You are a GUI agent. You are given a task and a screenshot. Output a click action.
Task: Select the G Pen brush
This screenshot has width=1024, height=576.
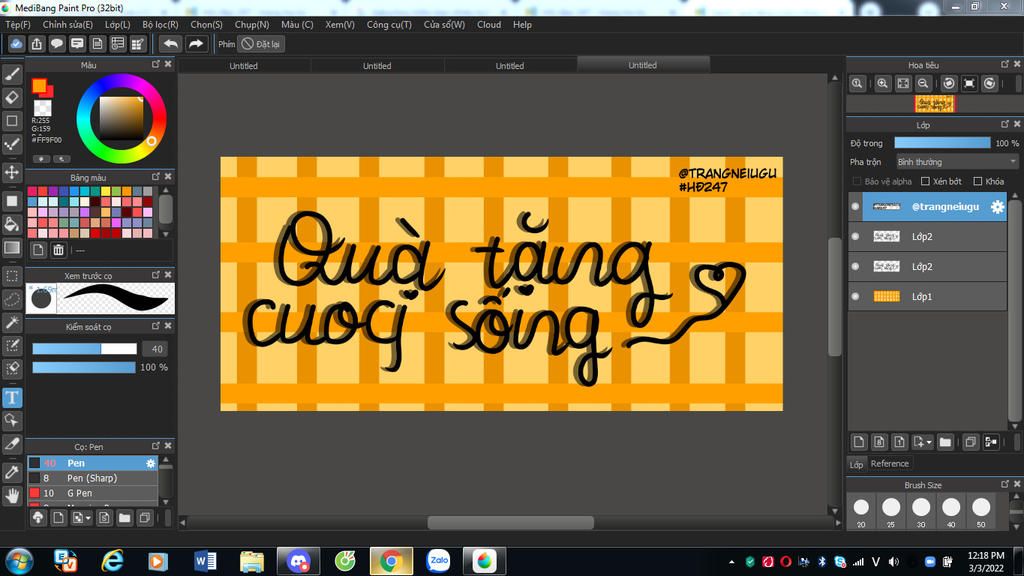click(x=92, y=493)
